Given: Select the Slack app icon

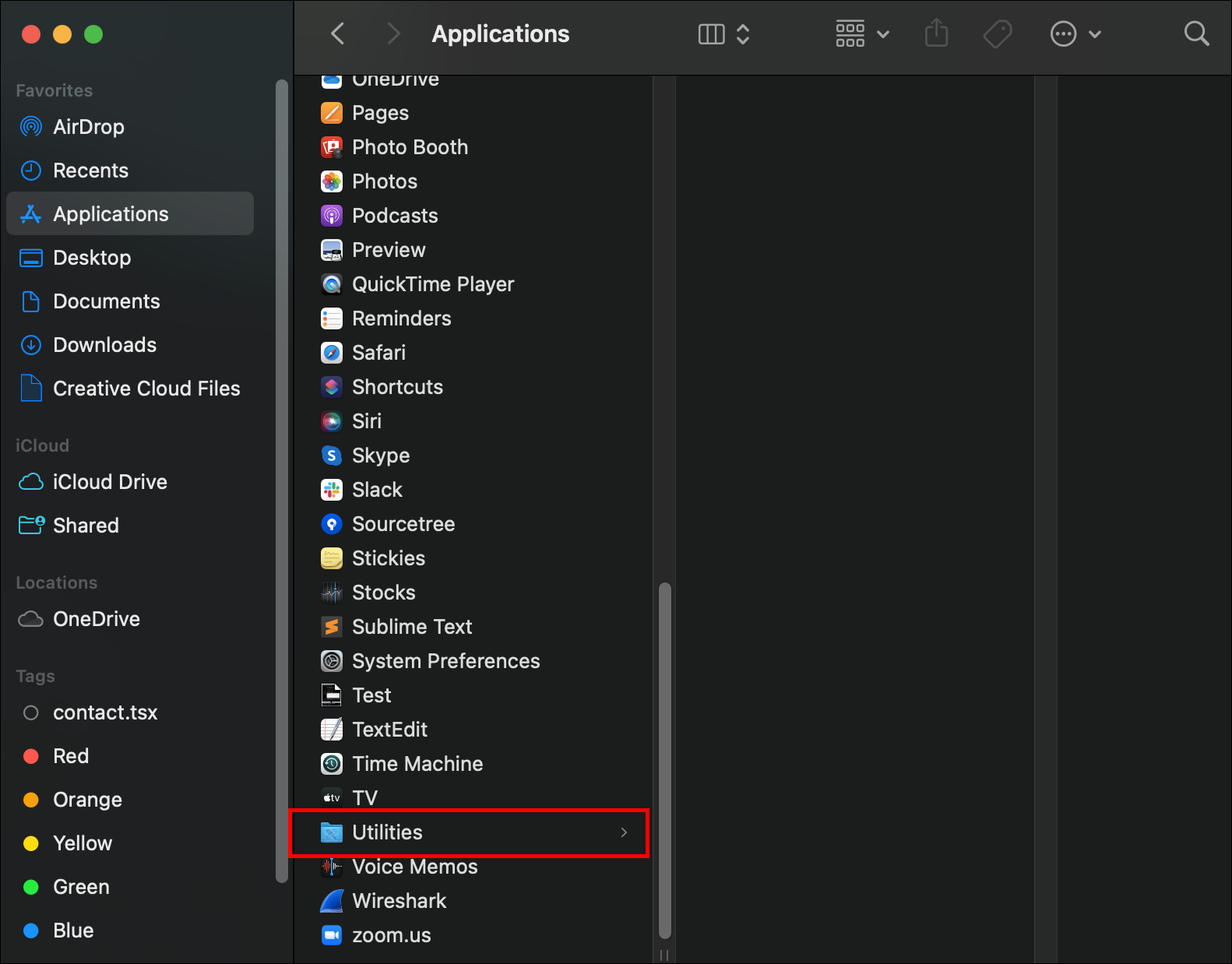Looking at the screenshot, I should pos(332,490).
